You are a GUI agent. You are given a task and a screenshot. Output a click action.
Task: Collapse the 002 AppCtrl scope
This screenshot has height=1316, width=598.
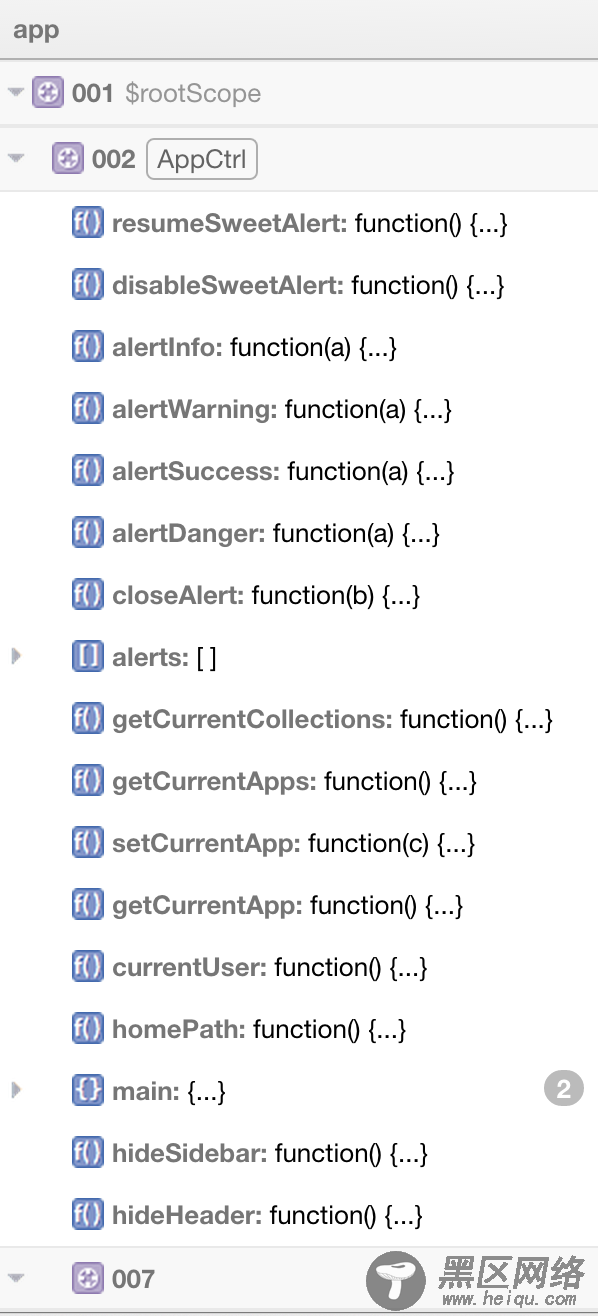(x=15, y=159)
